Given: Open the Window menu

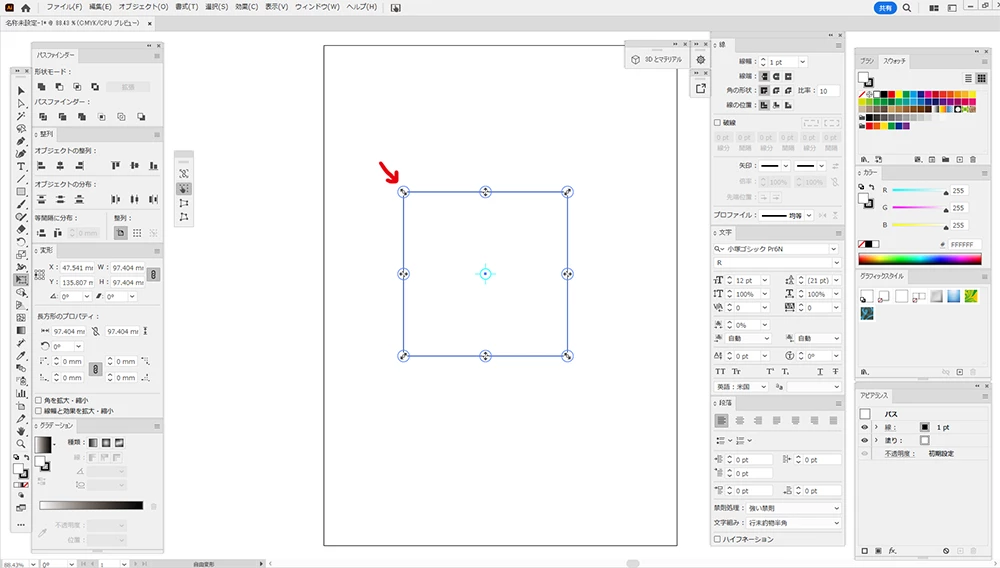Looking at the screenshot, I should (x=317, y=7).
